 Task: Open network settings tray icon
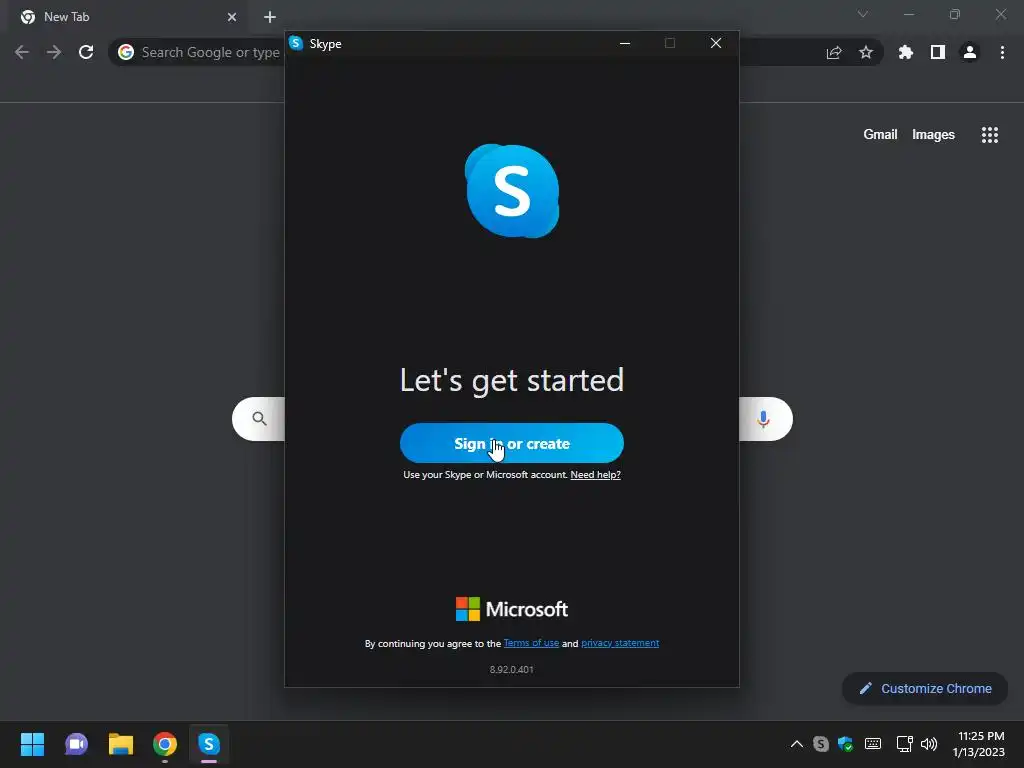[904, 744]
